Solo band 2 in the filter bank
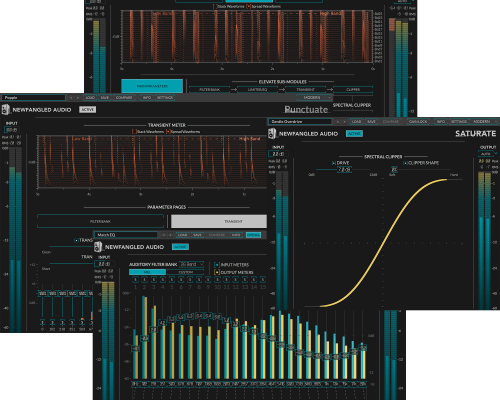The width and height of the screenshot is (500, 400). (144, 280)
